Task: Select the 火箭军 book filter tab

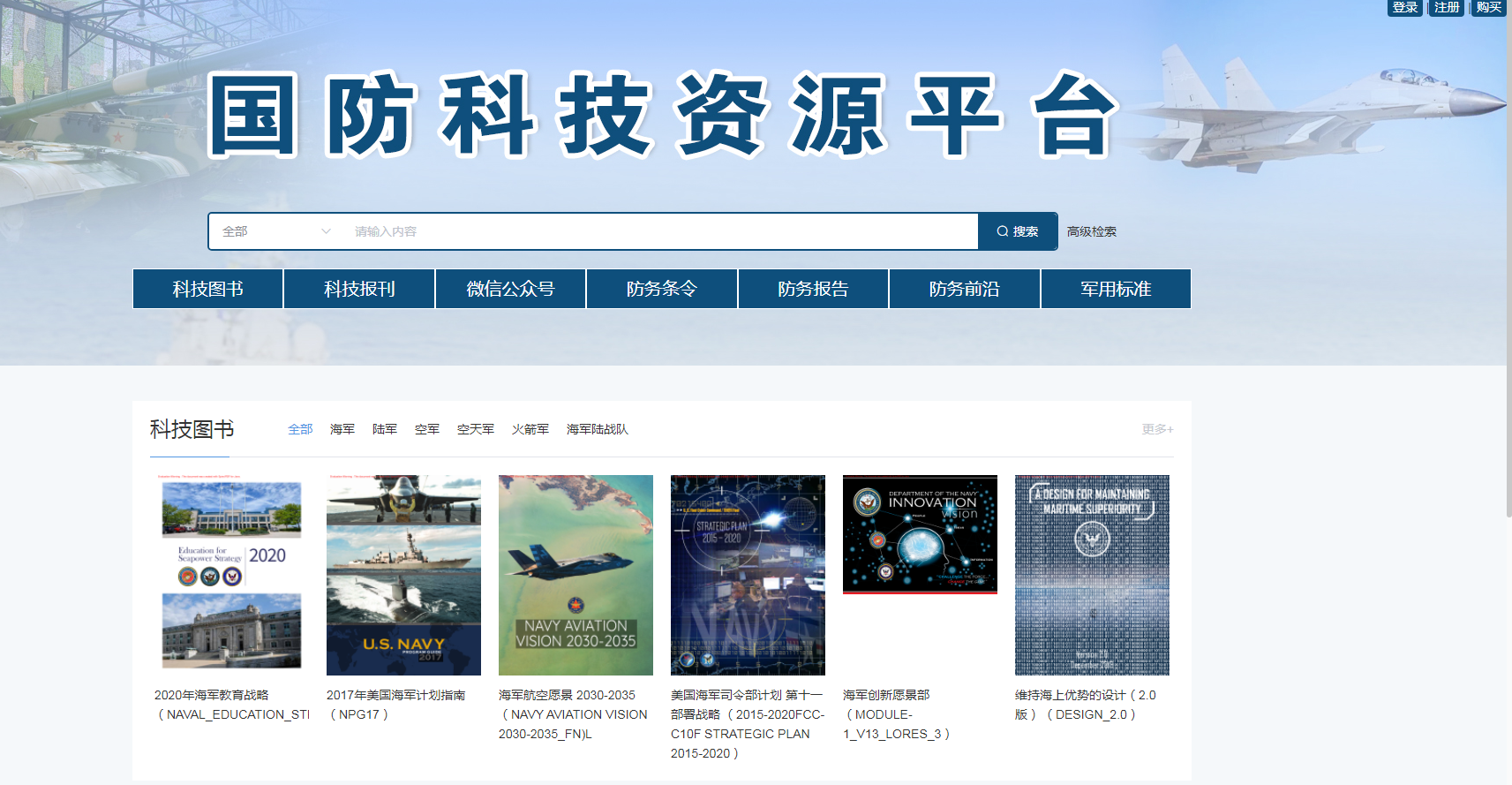Action: [530, 429]
